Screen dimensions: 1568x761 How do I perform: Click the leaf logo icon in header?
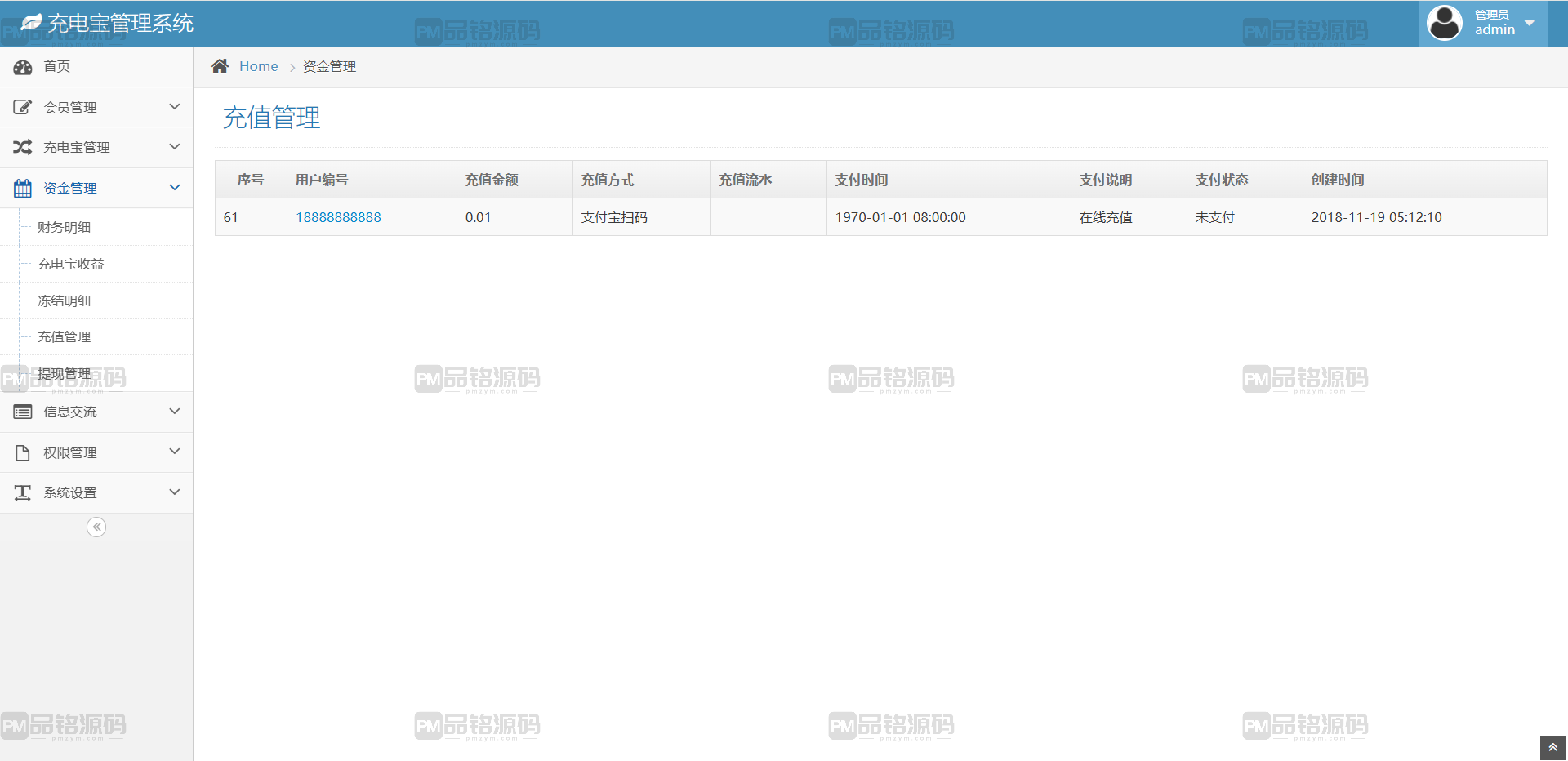(31, 23)
